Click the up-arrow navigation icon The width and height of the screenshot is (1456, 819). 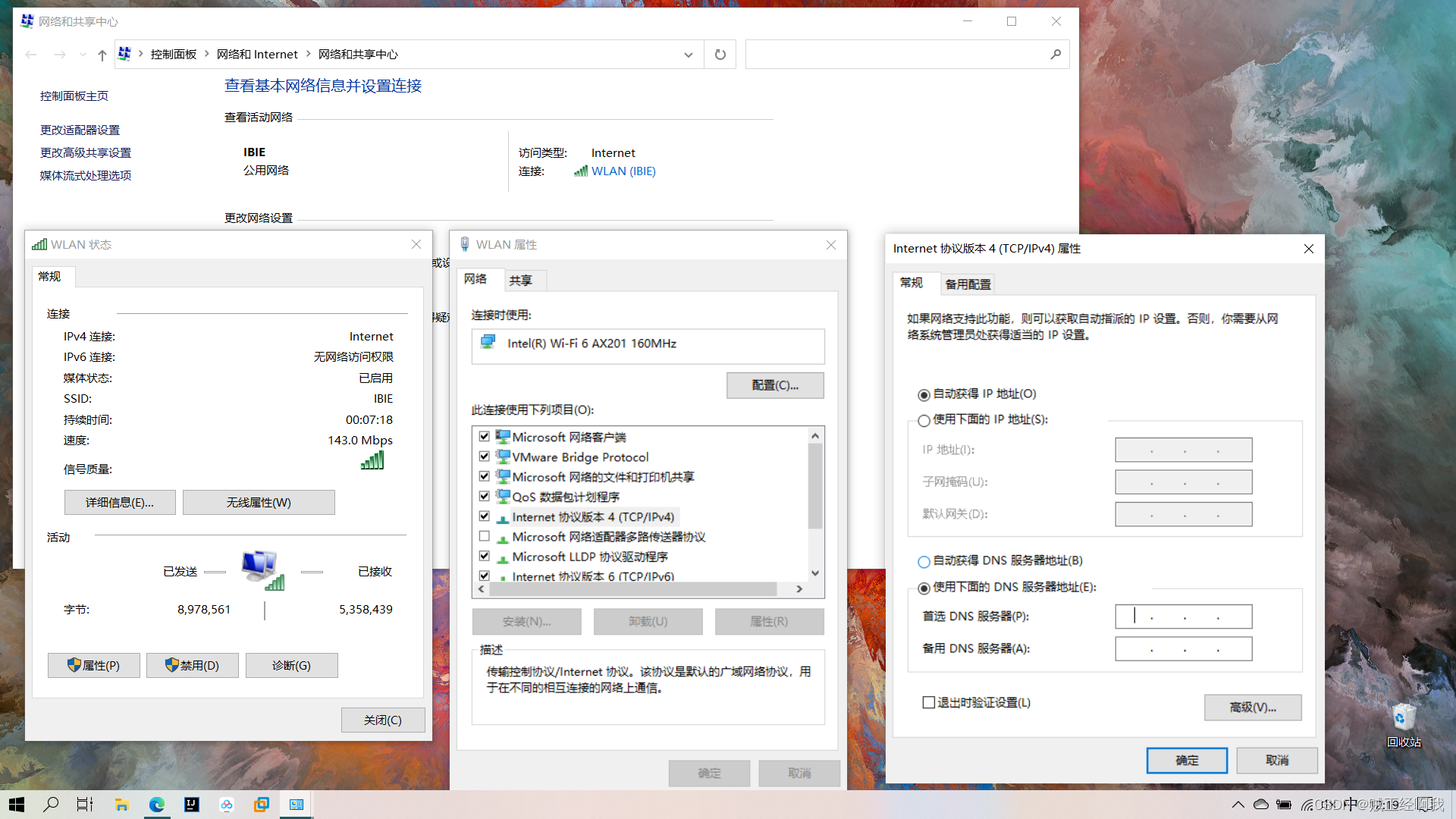(x=102, y=55)
